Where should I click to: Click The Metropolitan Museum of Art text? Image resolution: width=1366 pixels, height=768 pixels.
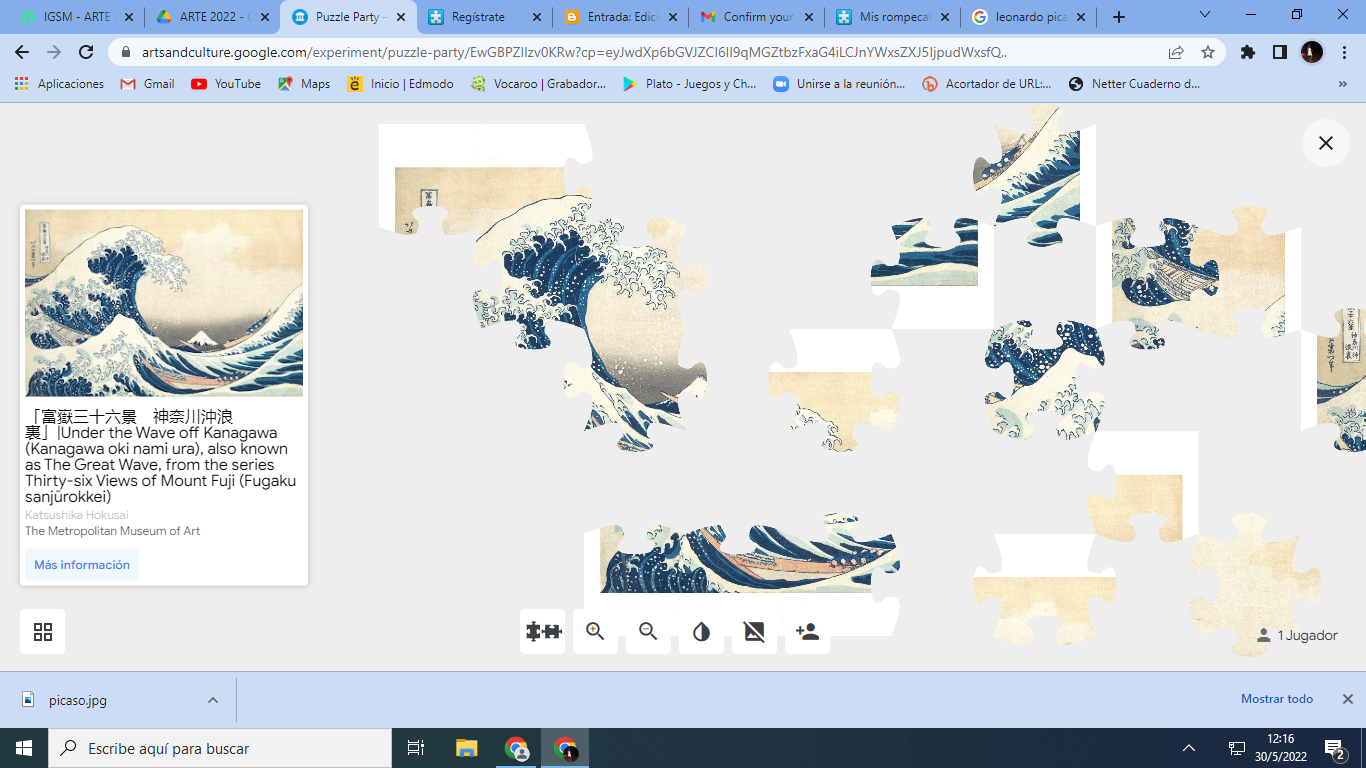[x=112, y=531]
